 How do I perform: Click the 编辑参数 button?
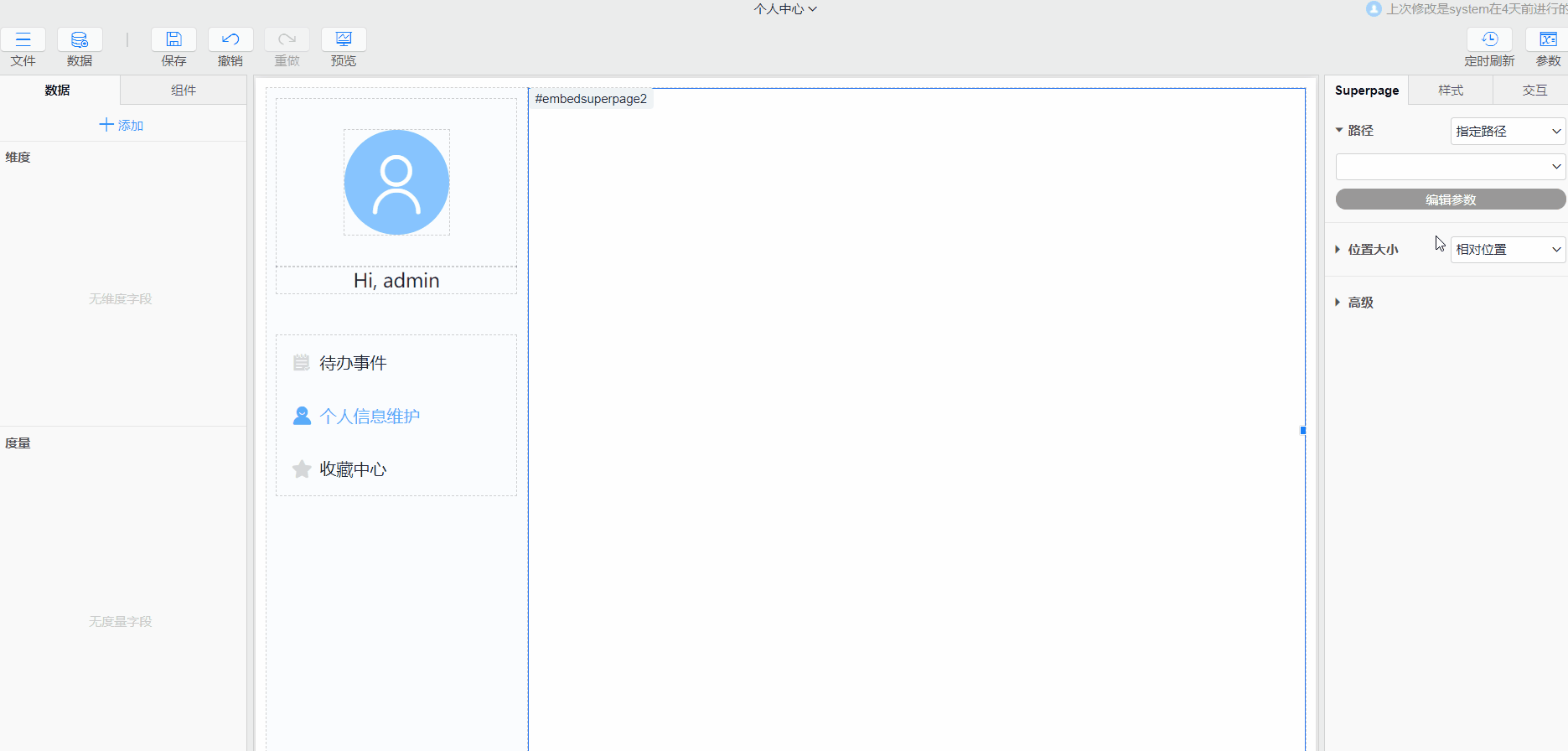pyautogui.click(x=1450, y=199)
